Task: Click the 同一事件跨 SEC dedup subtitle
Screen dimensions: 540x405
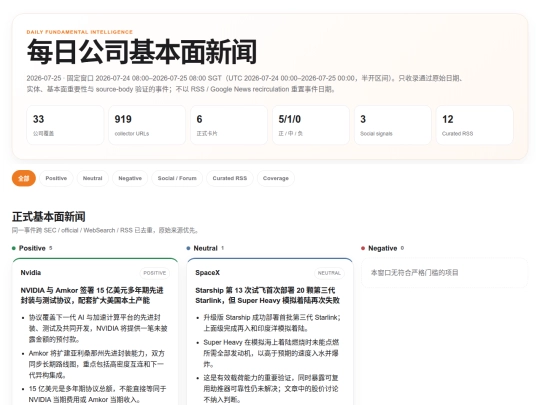Action: coord(106,230)
